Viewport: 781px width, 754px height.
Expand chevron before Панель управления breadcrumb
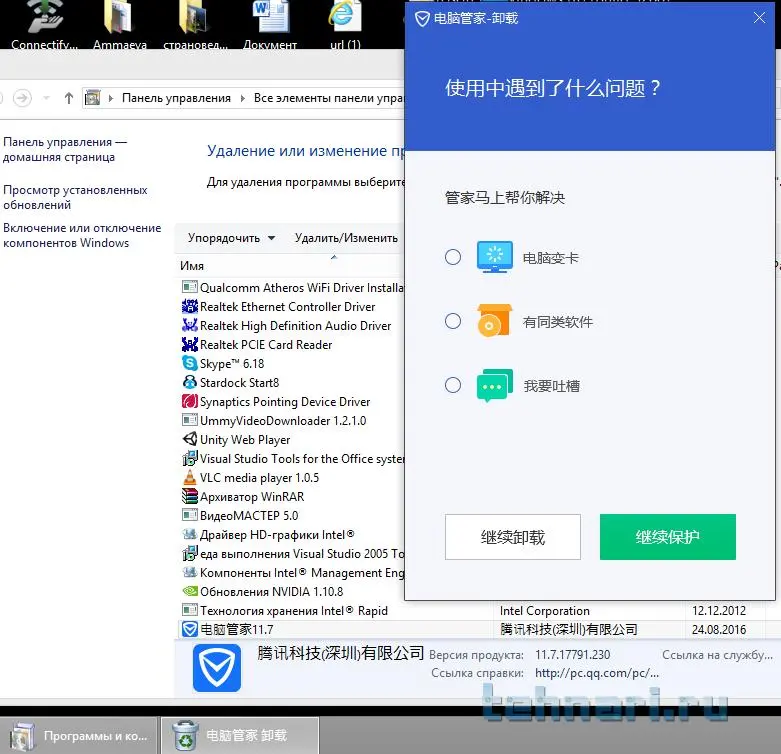(111, 98)
